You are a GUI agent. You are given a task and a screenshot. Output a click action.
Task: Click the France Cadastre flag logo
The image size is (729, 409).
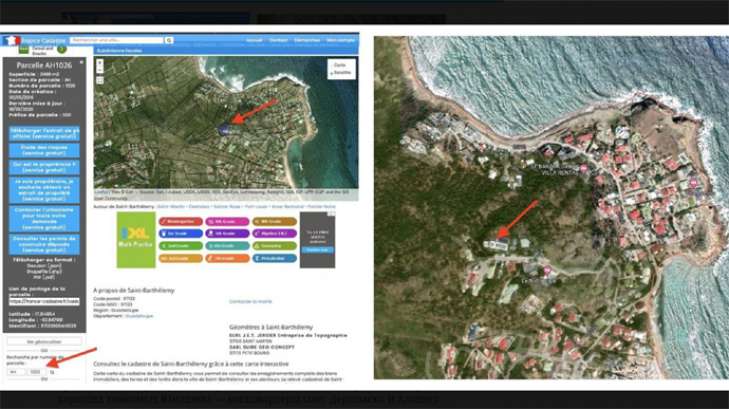click(12, 40)
